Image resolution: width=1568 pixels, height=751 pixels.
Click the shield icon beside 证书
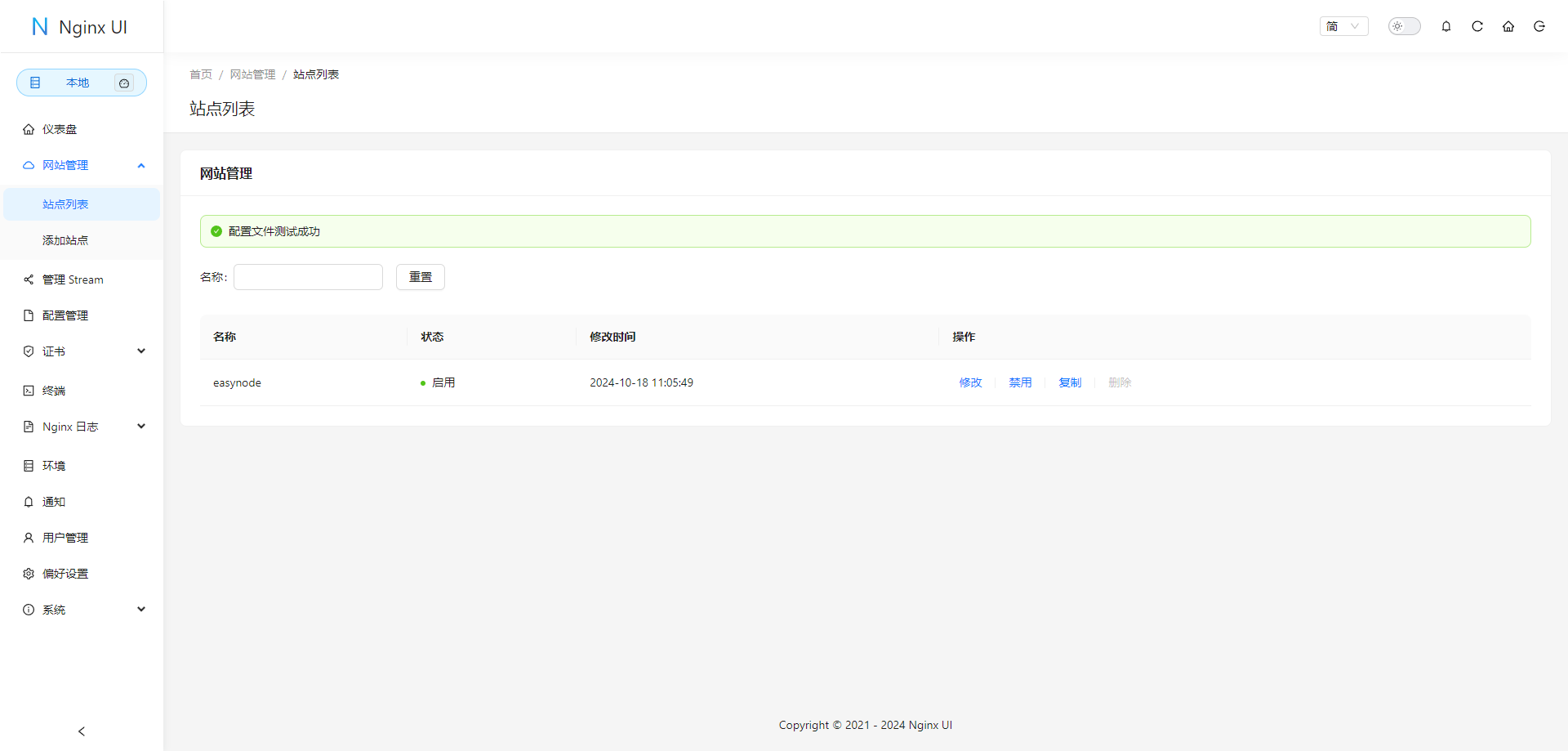29,351
